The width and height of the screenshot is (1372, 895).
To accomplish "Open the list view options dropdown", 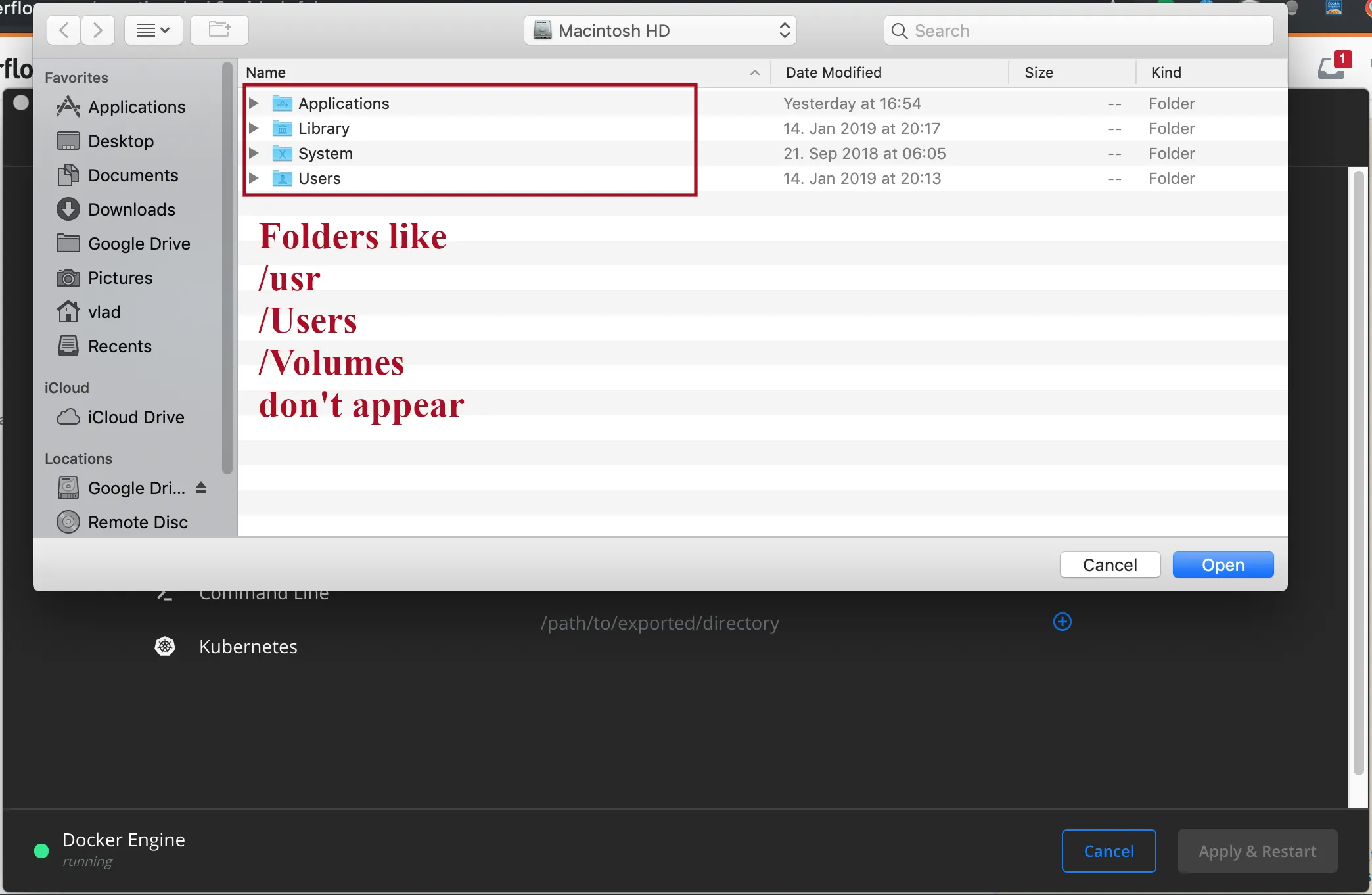I will 153,30.
